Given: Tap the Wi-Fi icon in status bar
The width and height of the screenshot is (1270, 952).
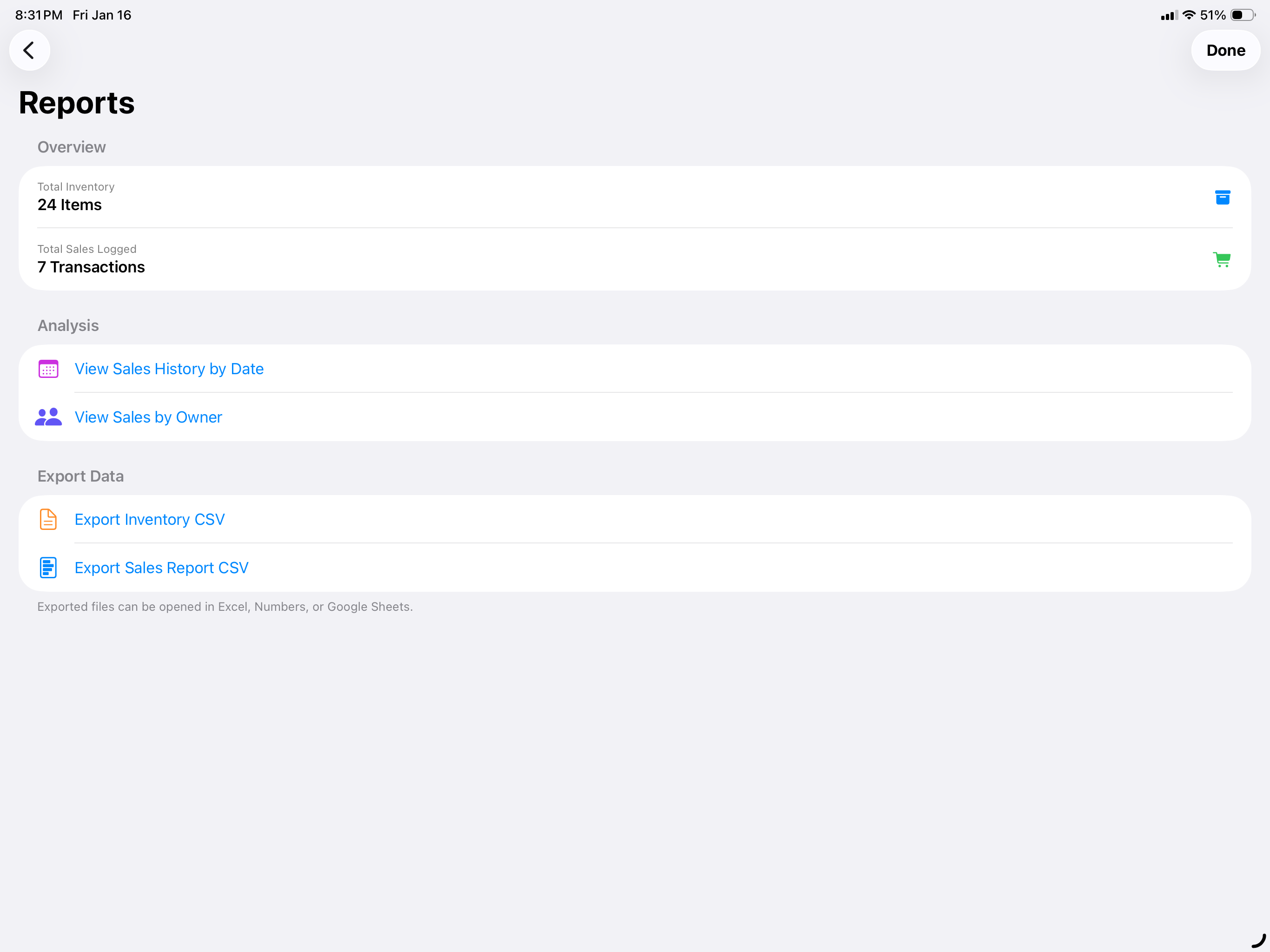Looking at the screenshot, I should [1189, 15].
